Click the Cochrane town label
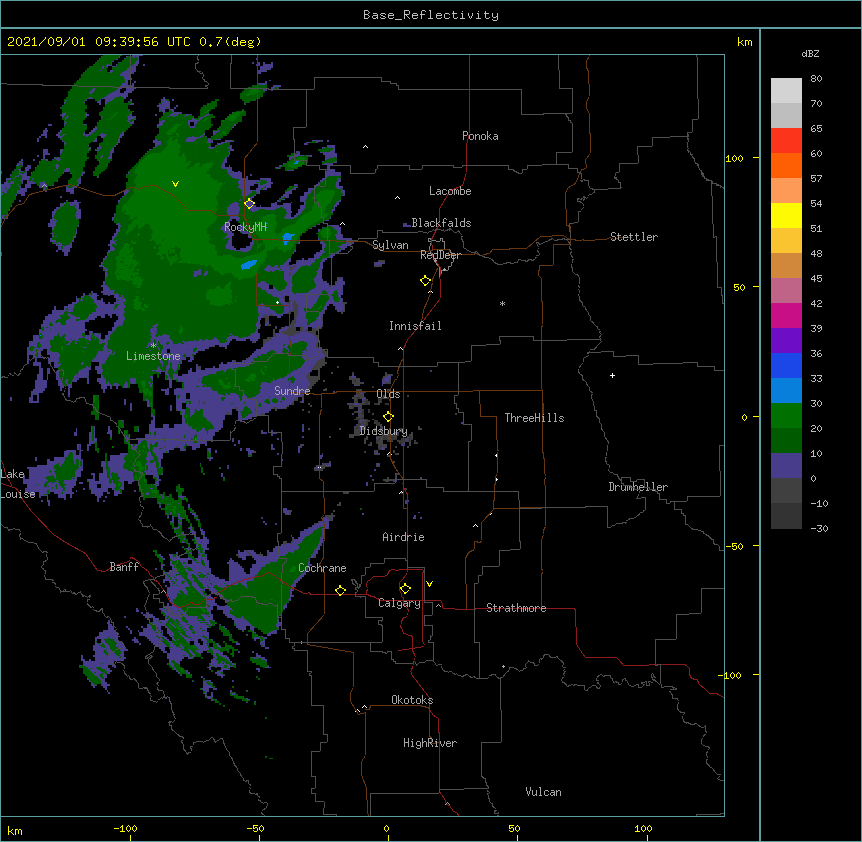Screen dimensions: 862x842 322,568
